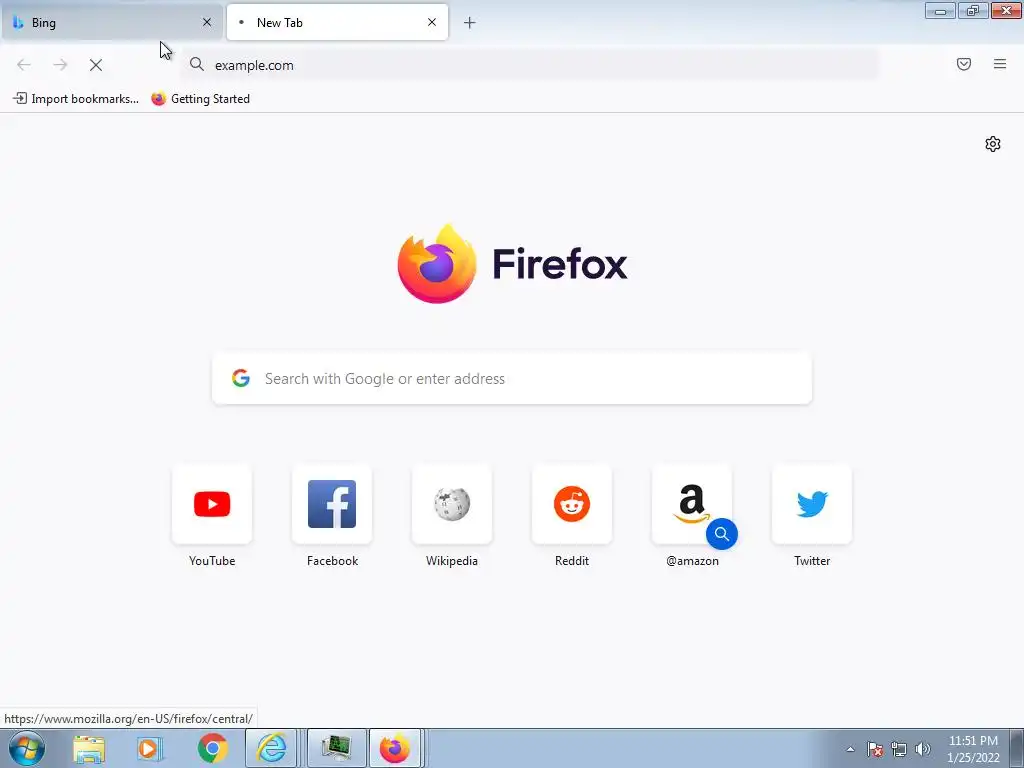
Task: Switch to the system monitor taskbar app
Action: coord(337,748)
